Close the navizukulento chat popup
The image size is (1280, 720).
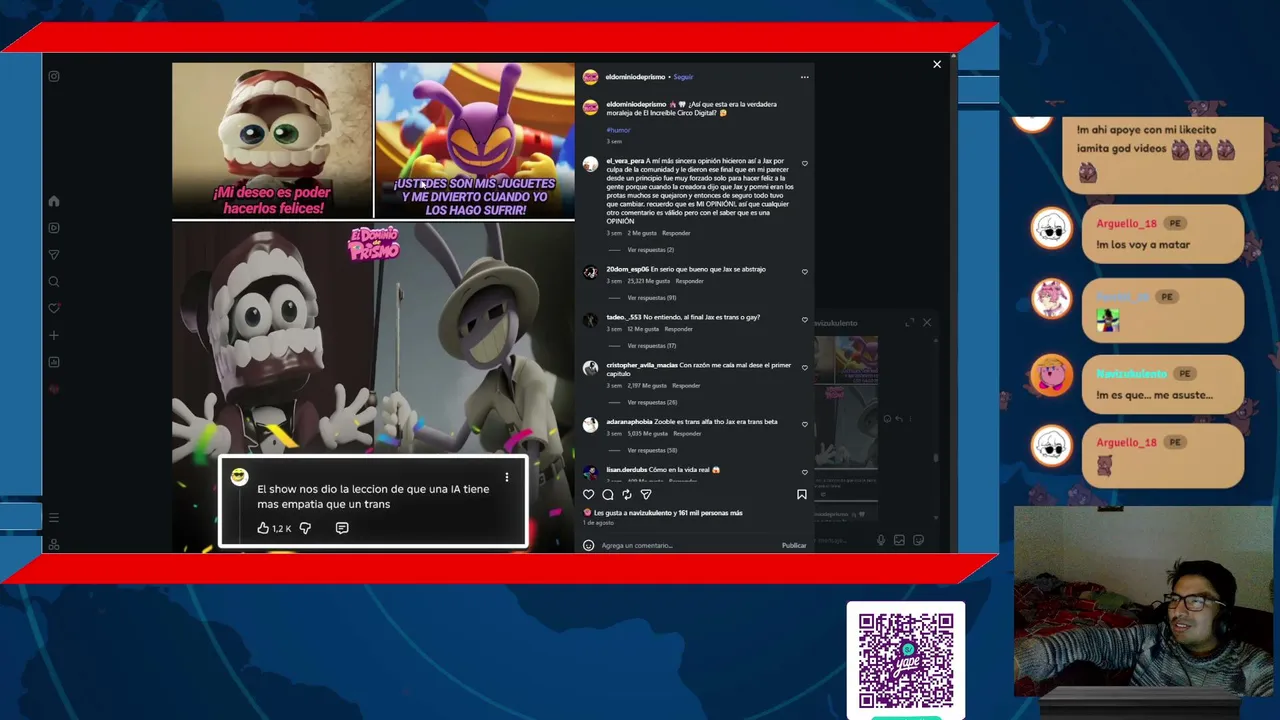pos(927,323)
